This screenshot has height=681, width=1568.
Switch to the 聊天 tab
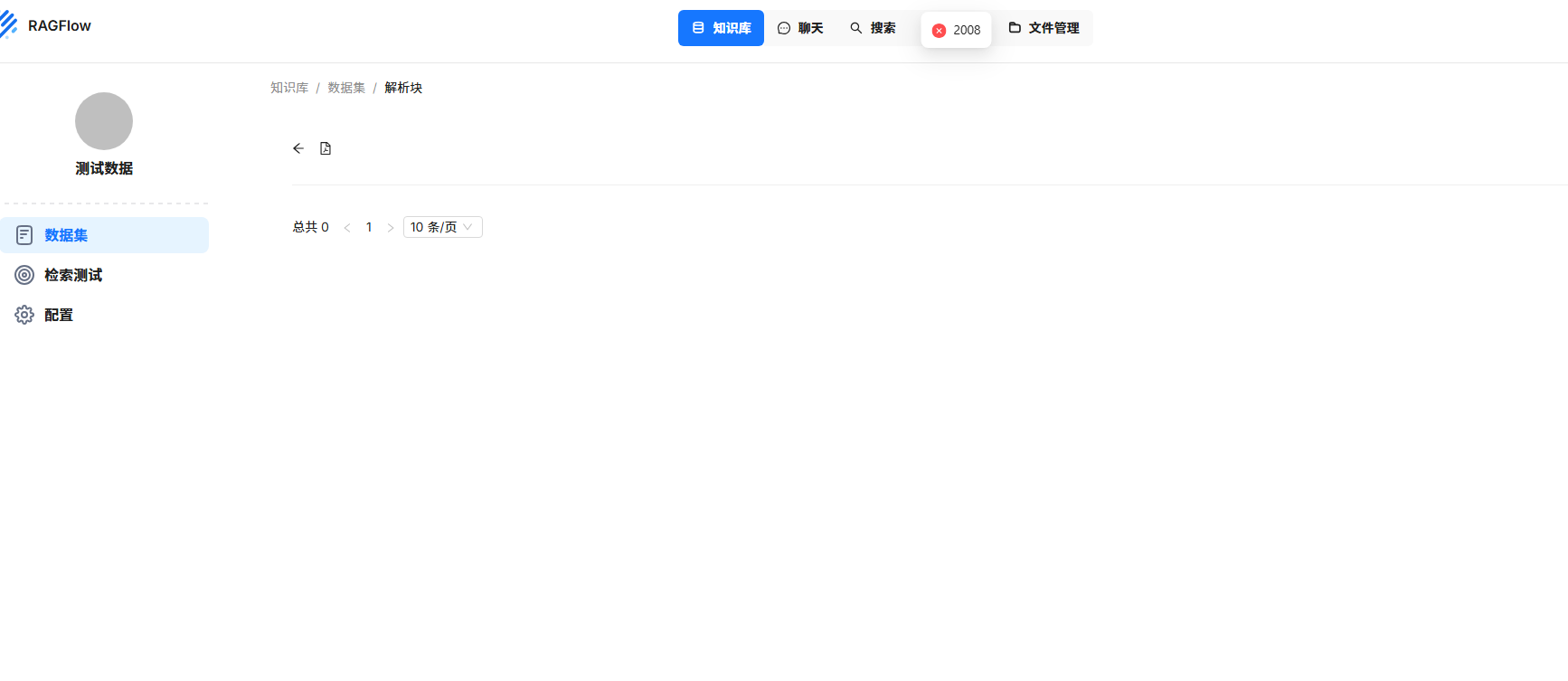[800, 28]
